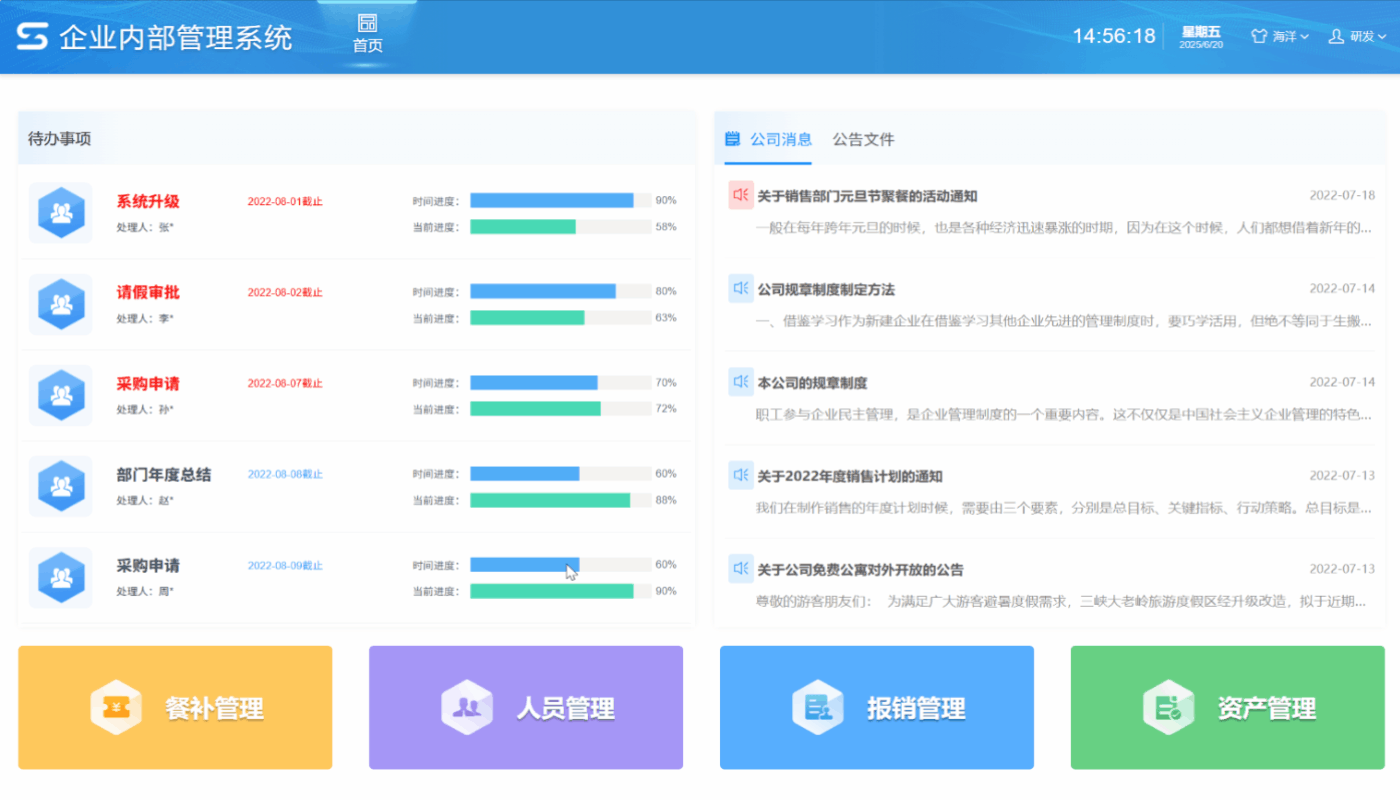Select the 资产管理 asset management icon

point(1166,707)
